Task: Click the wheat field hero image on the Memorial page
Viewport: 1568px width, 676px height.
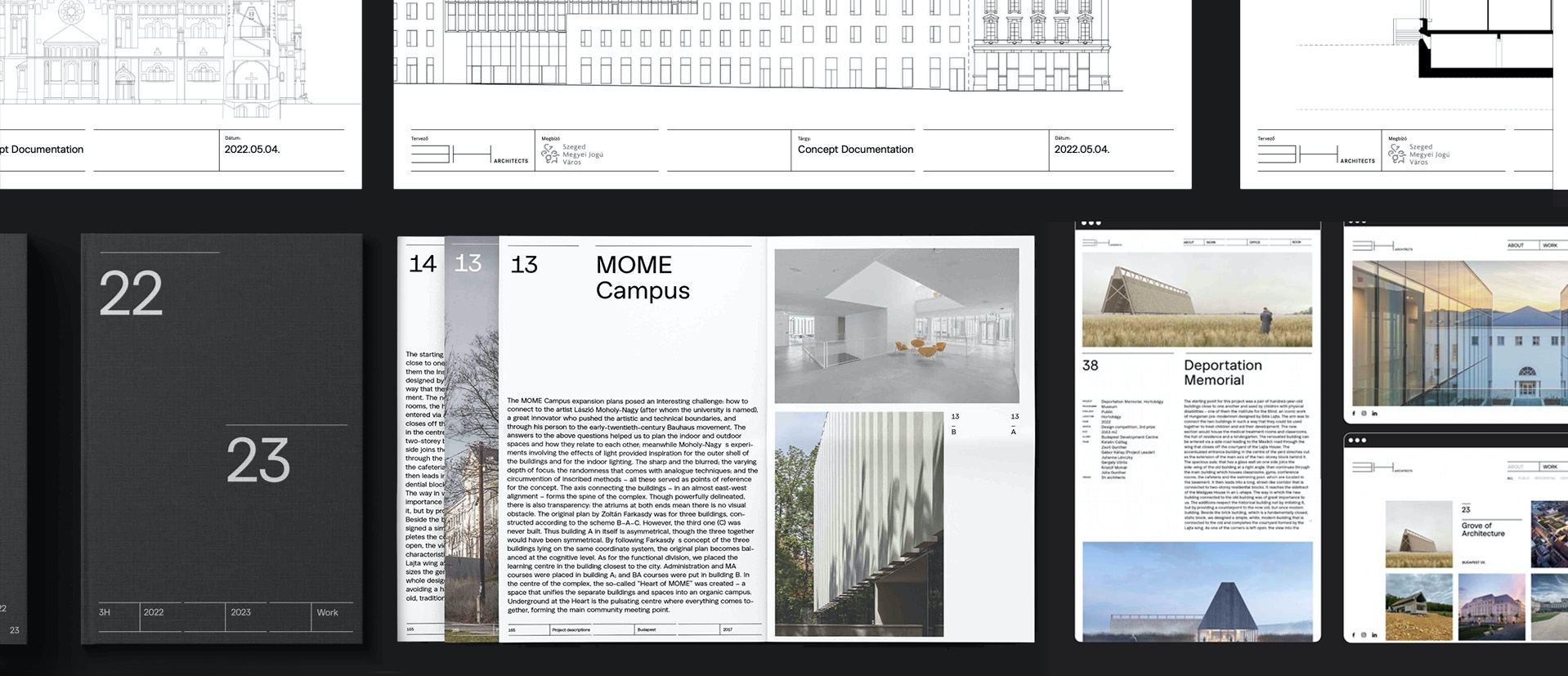Action: tap(1197, 299)
